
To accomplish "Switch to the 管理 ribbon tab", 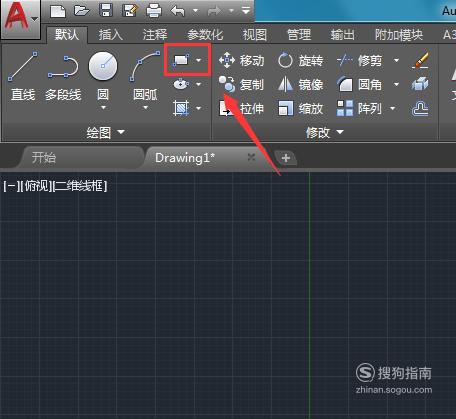I will (x=299, y=35).
